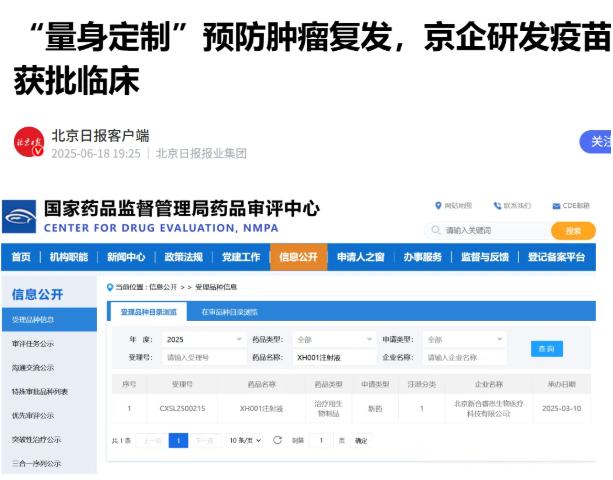This screenshot has width=613, height=480.
Task: Click the contact us (联系我们) icon
Action: click(496, 204)
